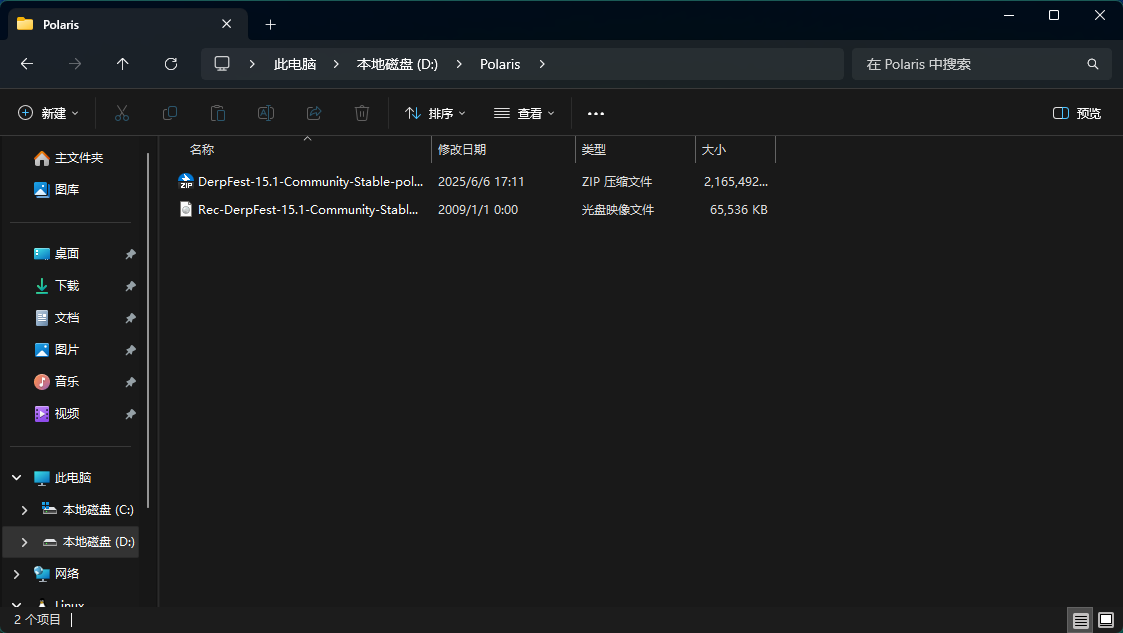Click 本地磁盘 (D:) in the address bar
Image resolution: width=1123 pixels, height=633 pixels.
(x=397, y=64)
